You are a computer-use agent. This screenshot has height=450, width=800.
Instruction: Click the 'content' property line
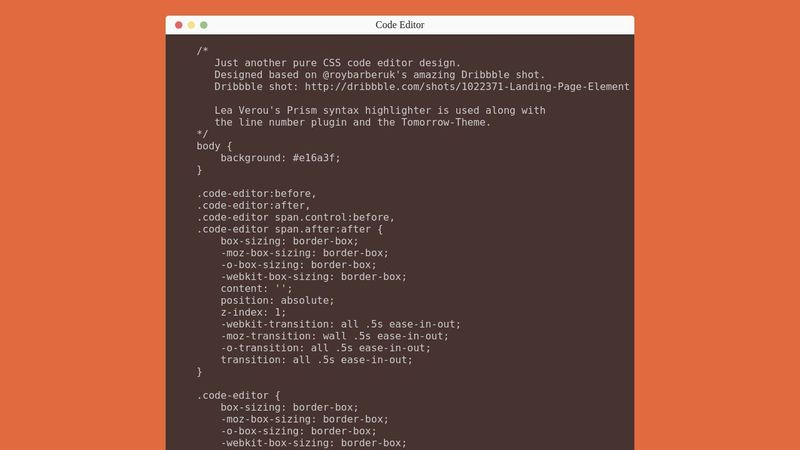tap(257, 289)
